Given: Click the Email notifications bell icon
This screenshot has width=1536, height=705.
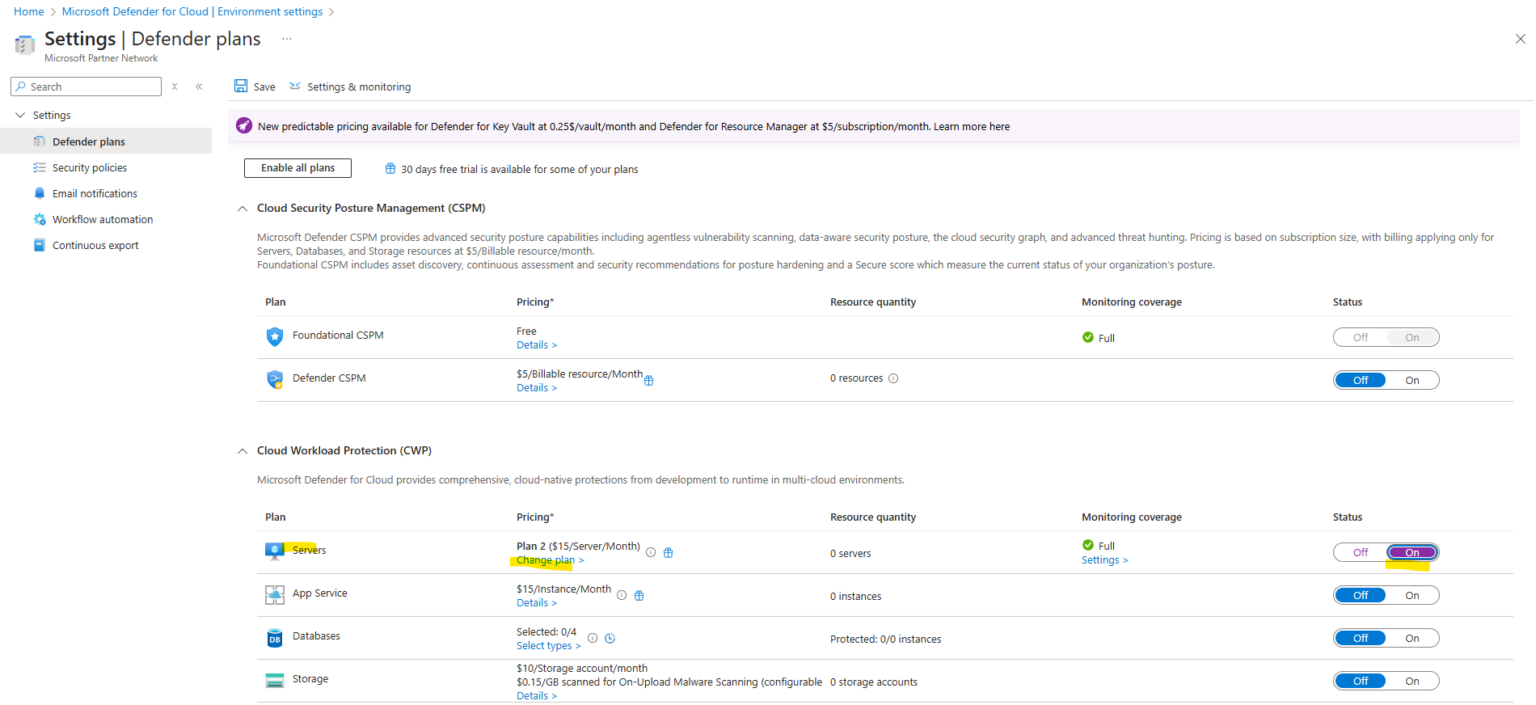Looking at the screenshot, I should tap(40, 194).
